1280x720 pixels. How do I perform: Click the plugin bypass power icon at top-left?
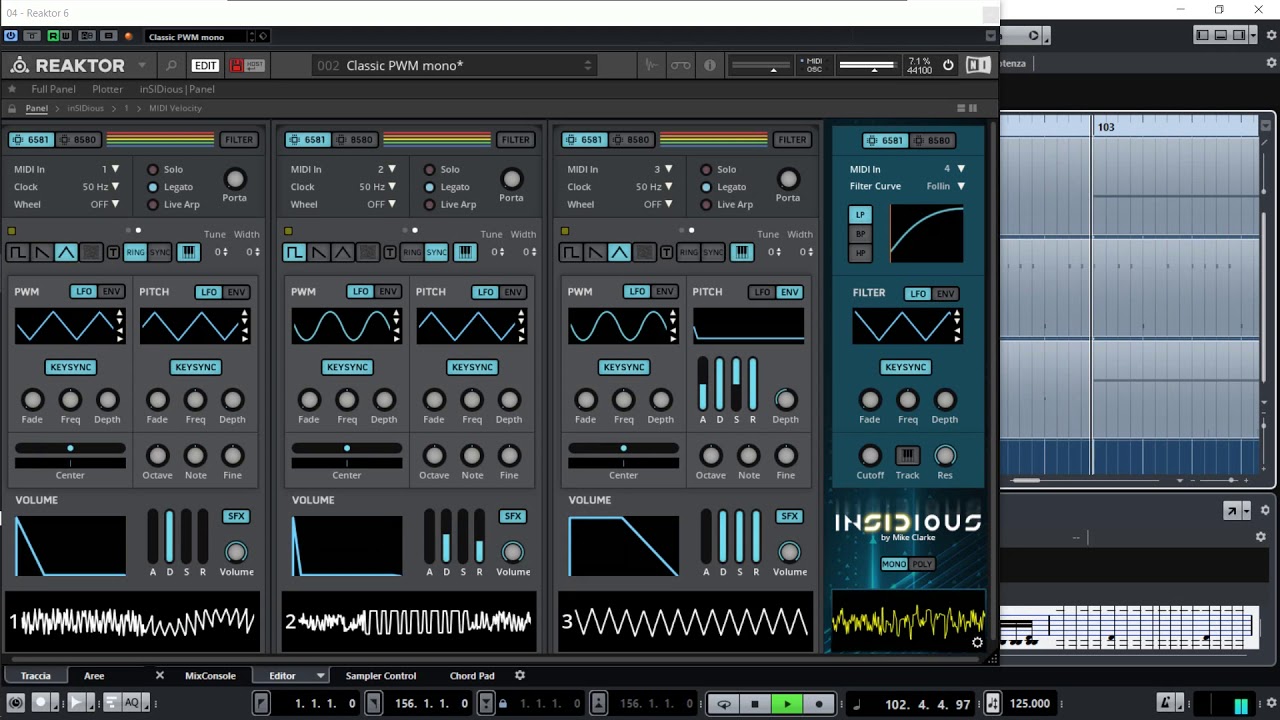pyautogui.click(x=11, y=36)
